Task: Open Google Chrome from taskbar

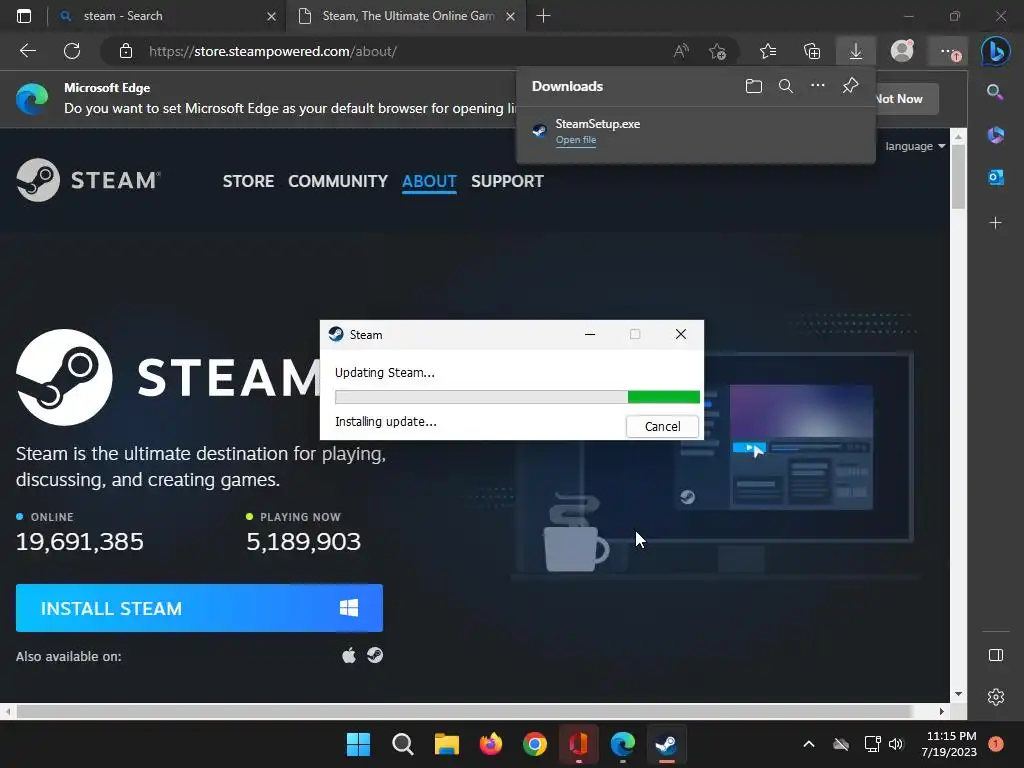Action: [534, 744]
